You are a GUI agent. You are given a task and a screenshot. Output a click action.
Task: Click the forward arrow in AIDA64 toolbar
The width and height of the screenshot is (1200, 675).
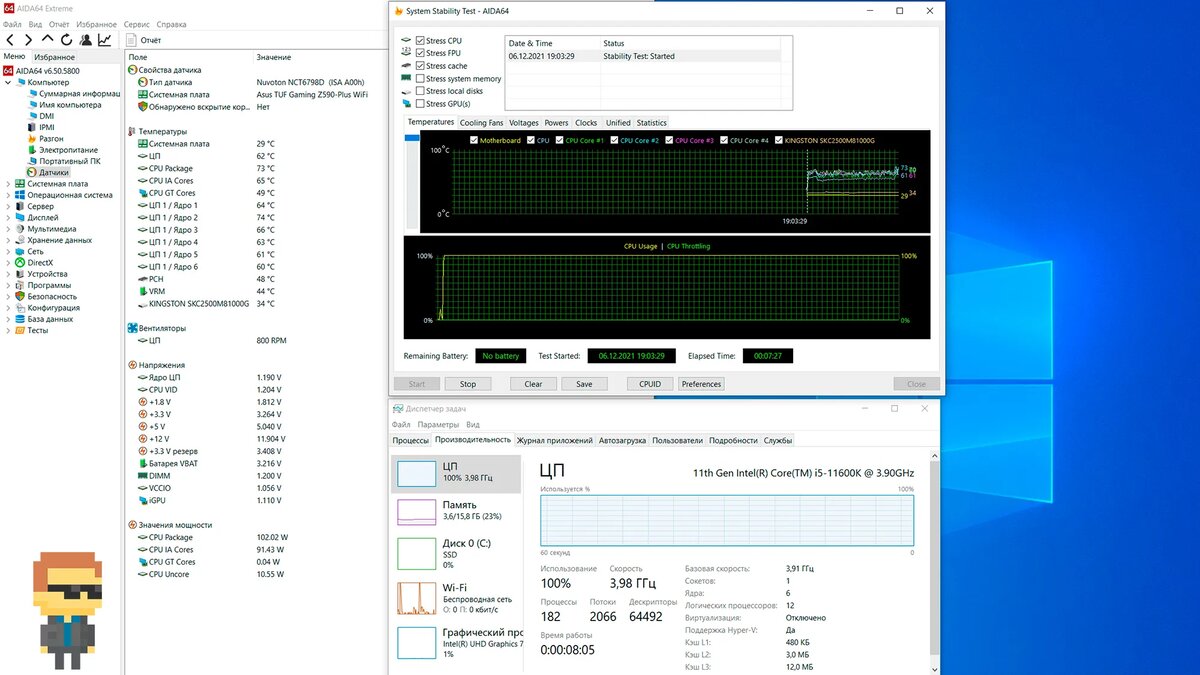coord(29,40)
